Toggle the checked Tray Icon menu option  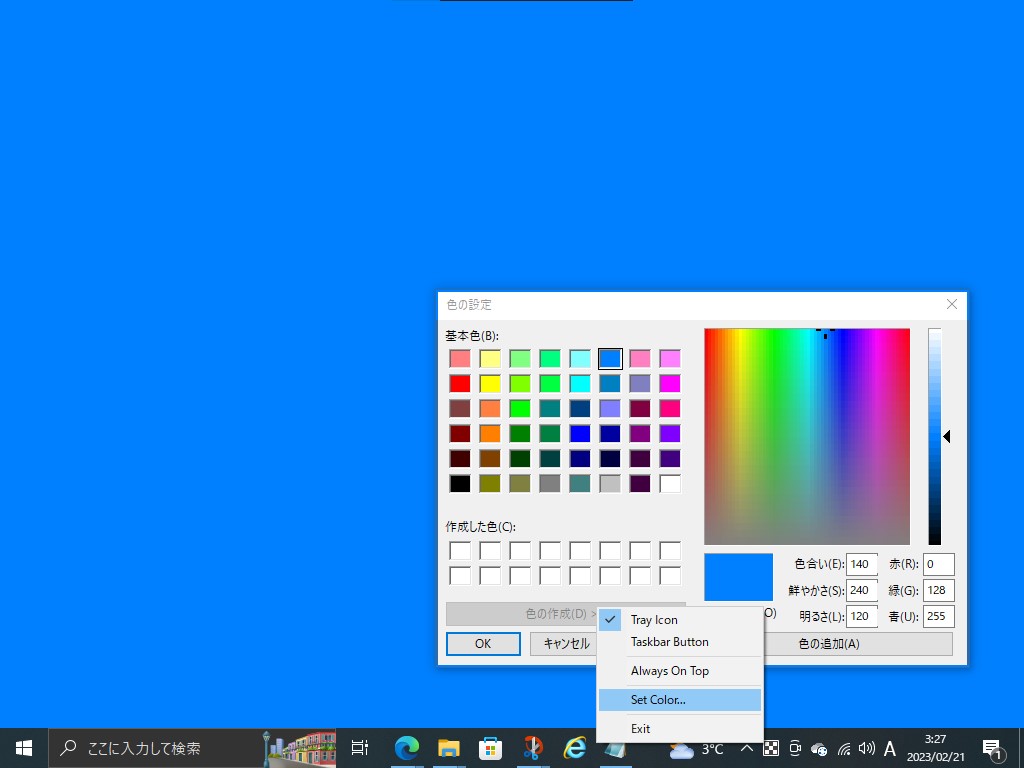point(679,620)
